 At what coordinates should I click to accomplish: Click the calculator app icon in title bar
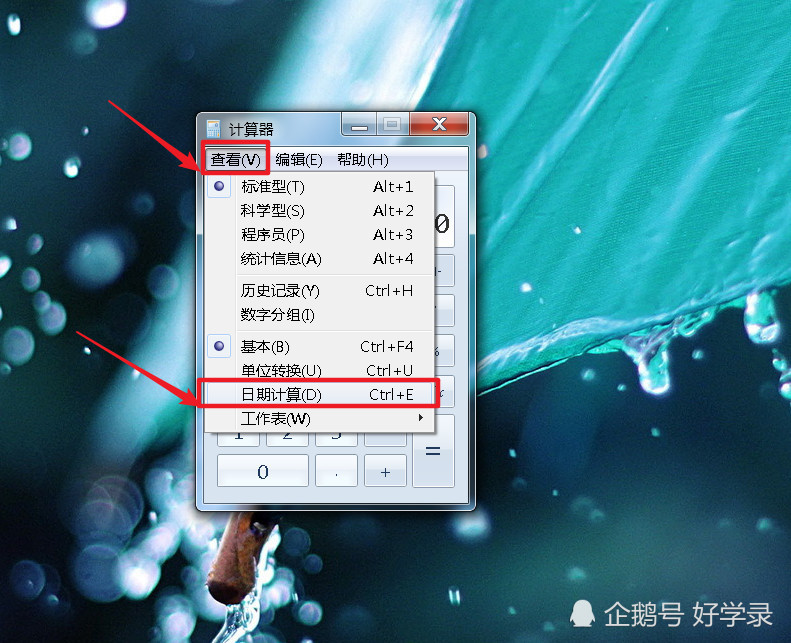coord(213,129)
